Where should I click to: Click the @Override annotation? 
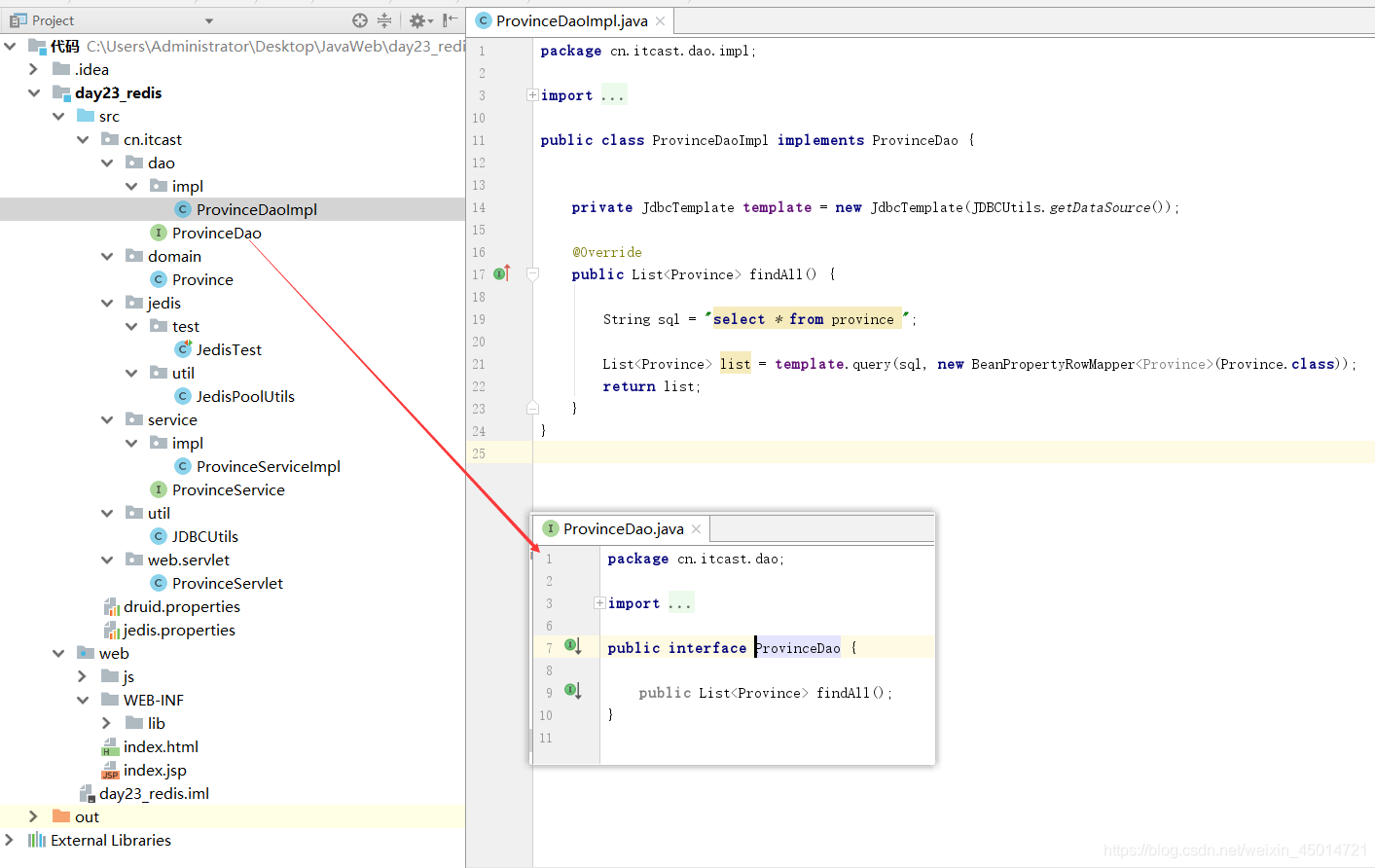607,252
